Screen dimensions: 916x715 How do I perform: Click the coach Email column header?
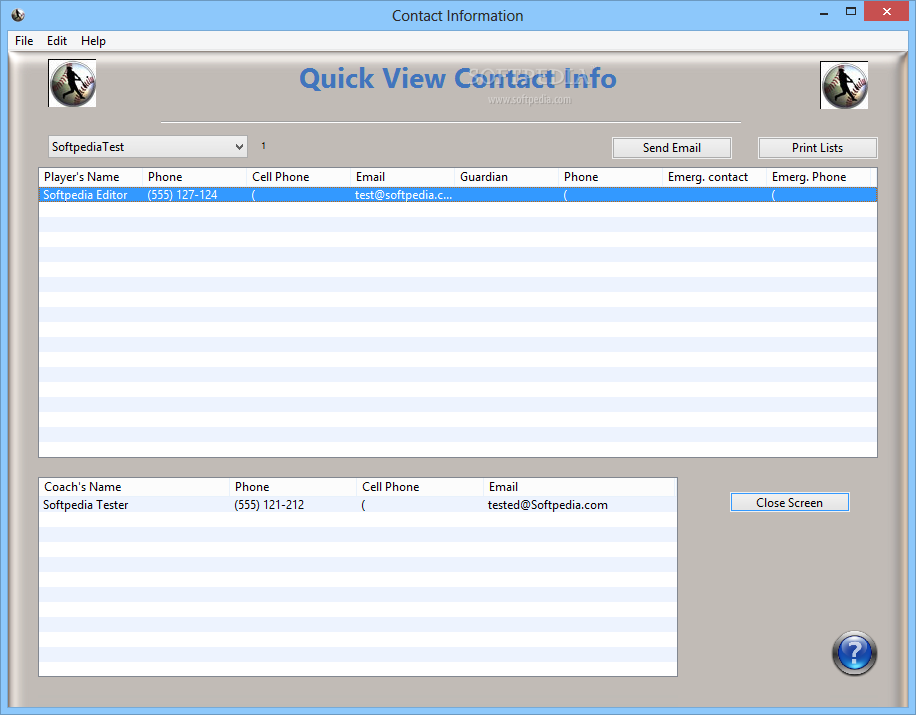579,487
